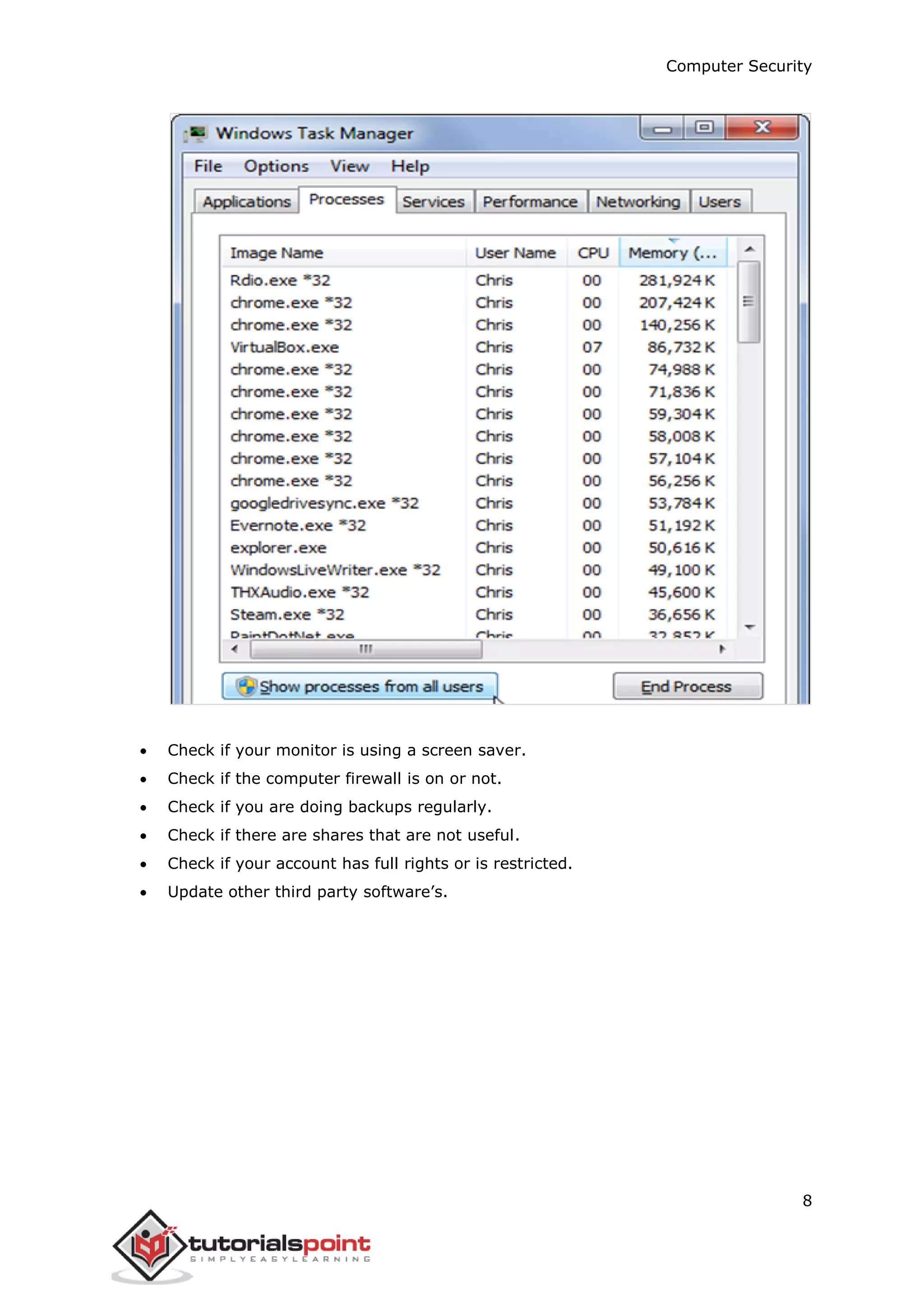Open the File menu
This screenshot has height=1307, width=924.
point(208,166)
